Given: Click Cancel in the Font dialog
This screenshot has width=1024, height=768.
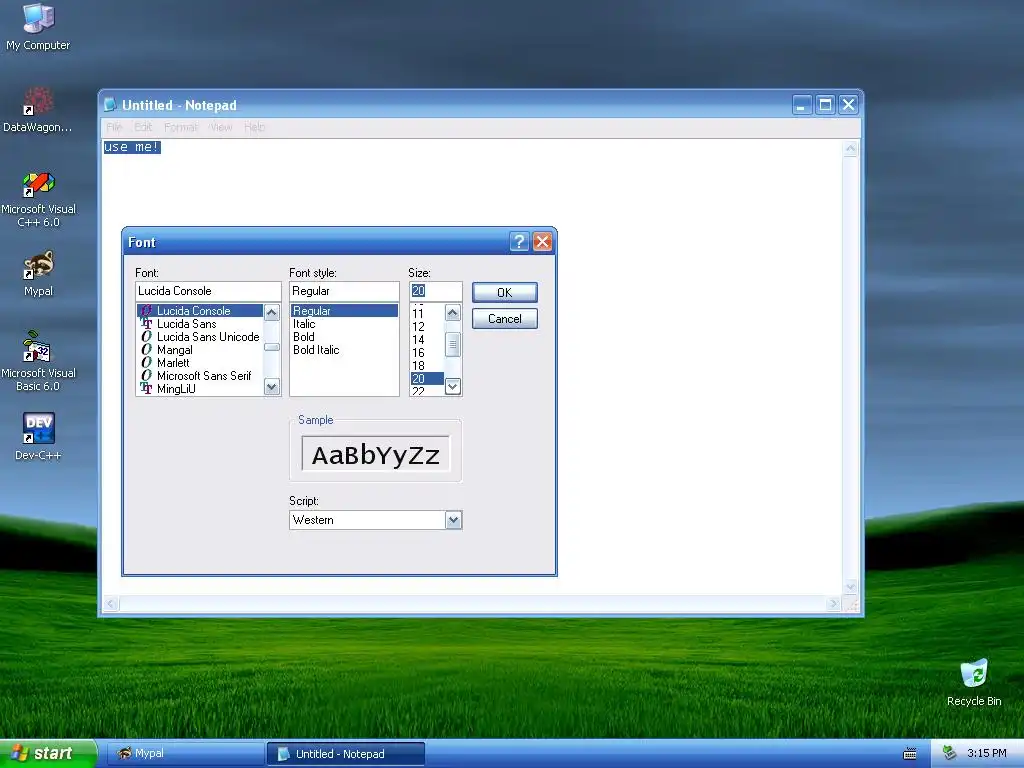Looking at the screenshot, I should click(x=505, y=319).
